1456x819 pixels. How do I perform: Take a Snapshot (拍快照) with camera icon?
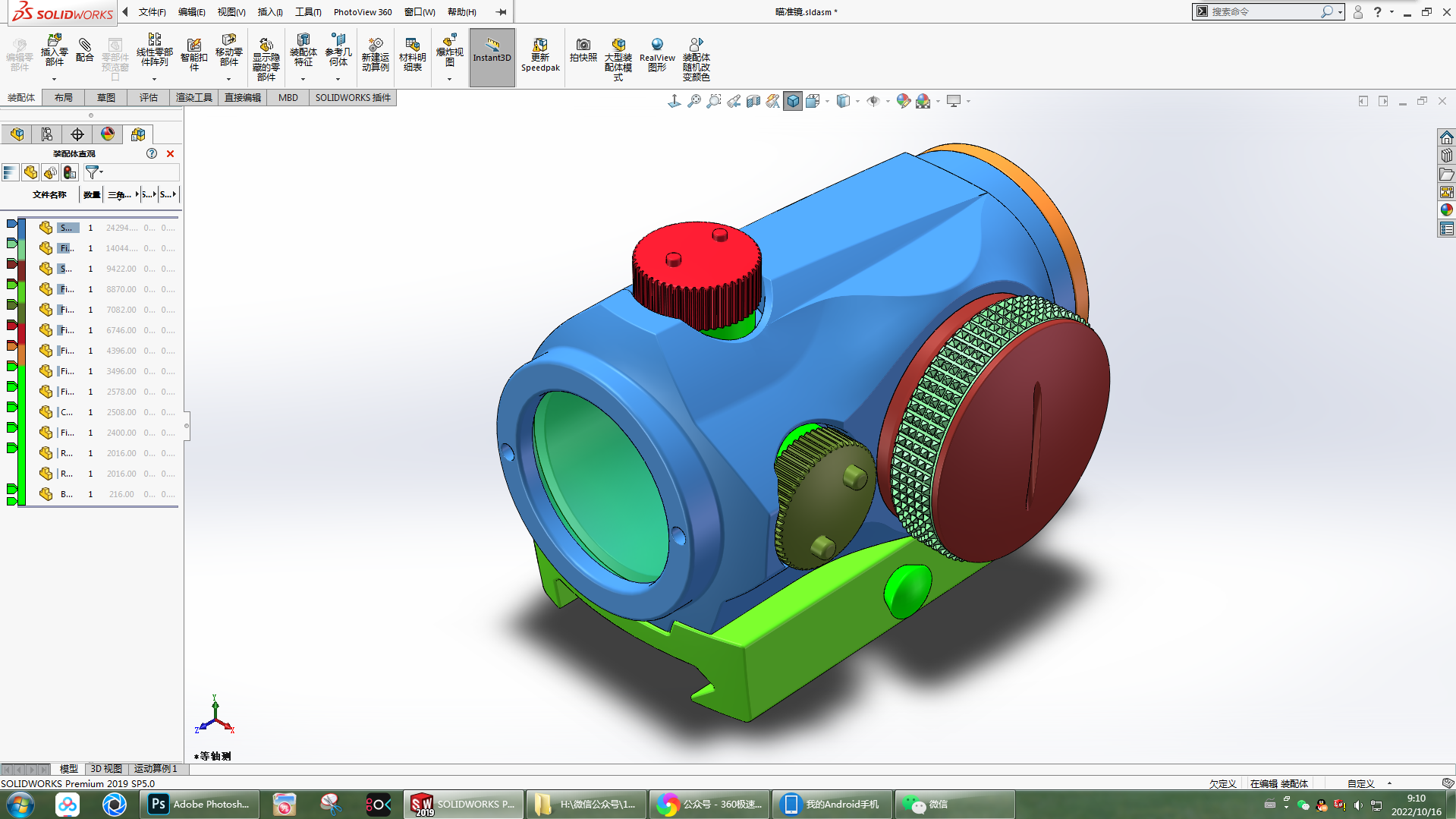coord(583,50)
